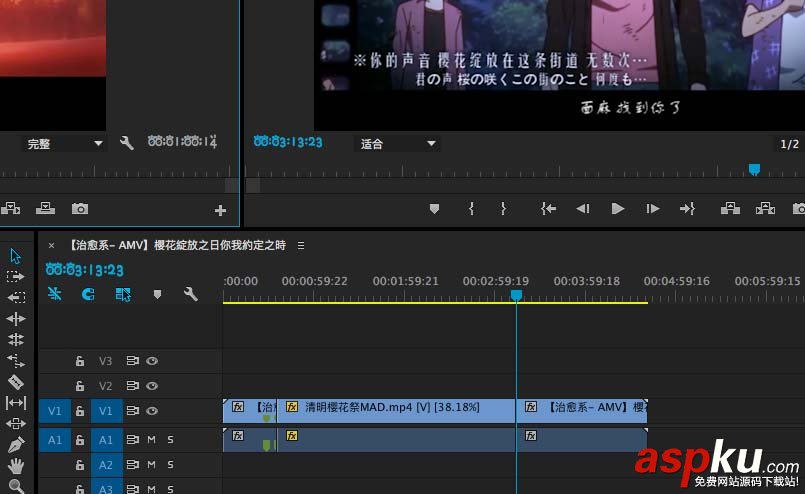Select 清明樱花祭MAD.mp4 video clip
This screenshot has height=494, width=805.
[396, 411]
